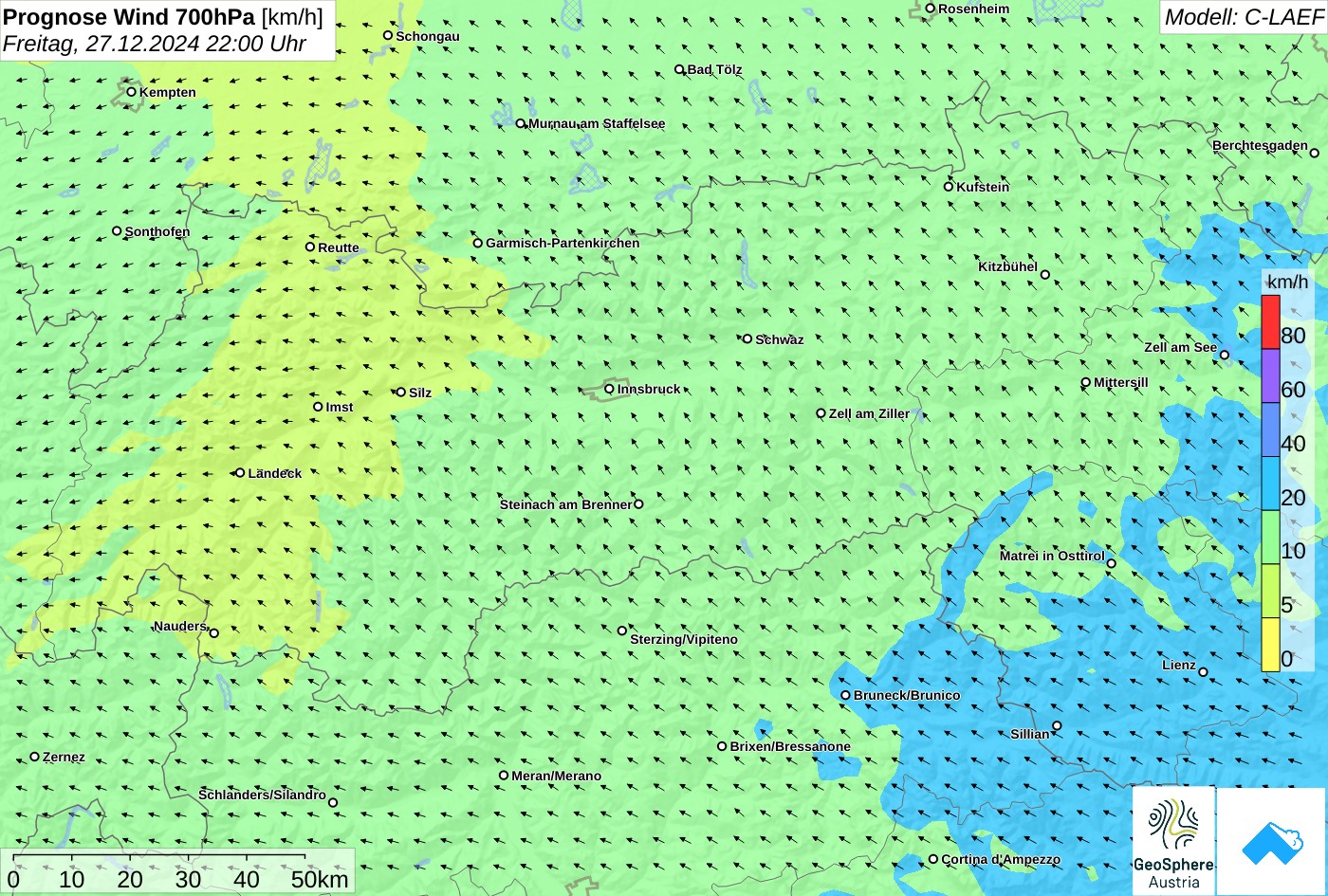Viewport: 1328px width, 896px height.
Task: Click the Bruneck/Brunico location dot
Action: [845, 695]
